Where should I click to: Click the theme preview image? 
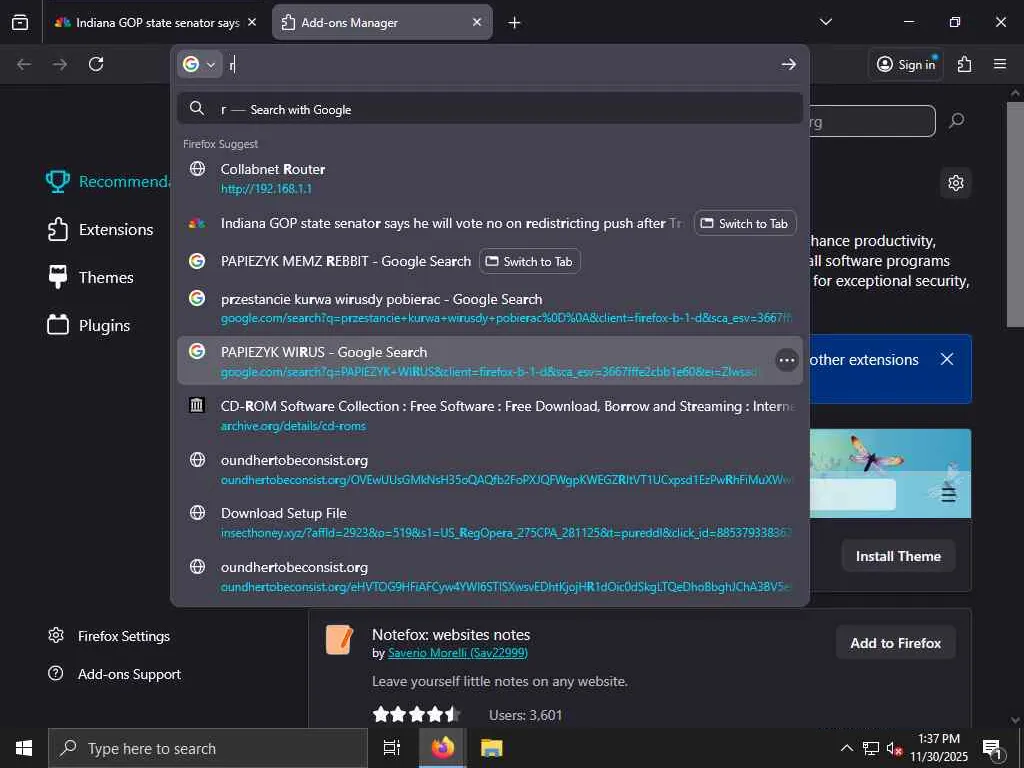(890, 473)
